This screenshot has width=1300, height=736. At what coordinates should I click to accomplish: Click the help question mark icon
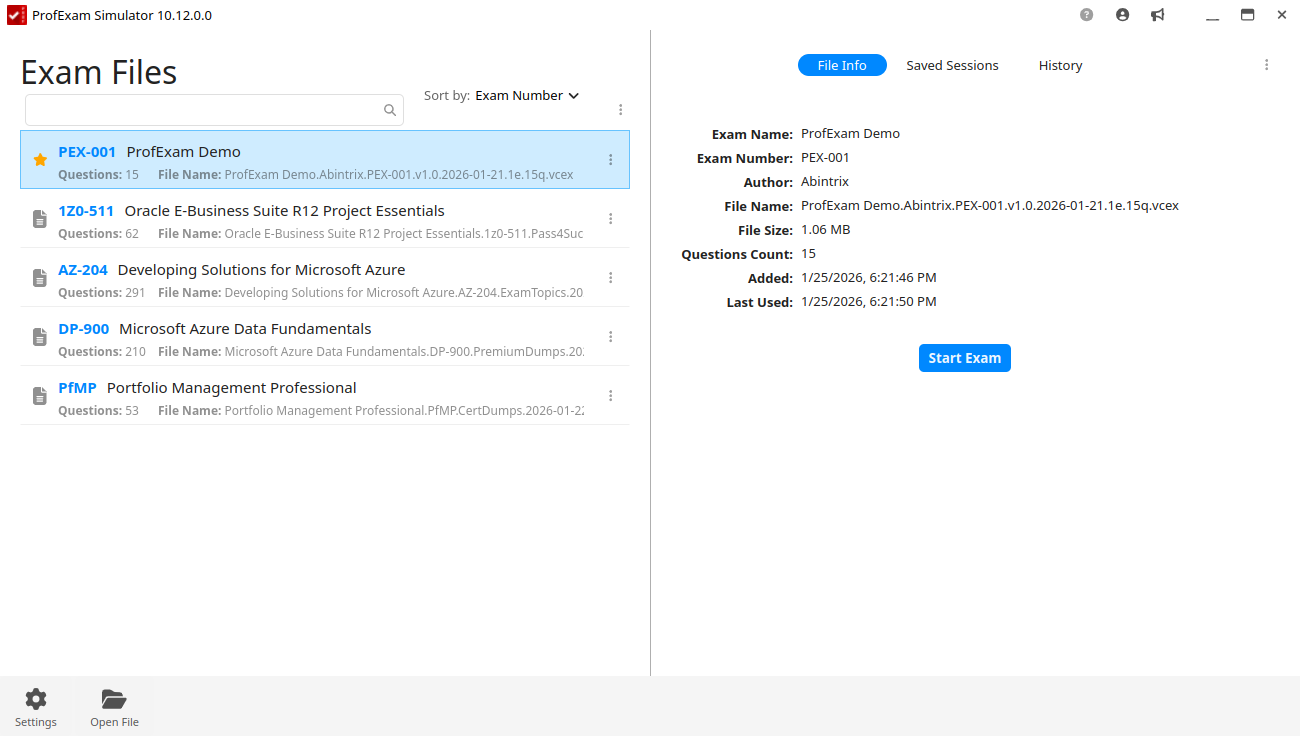click(1087, 15)
